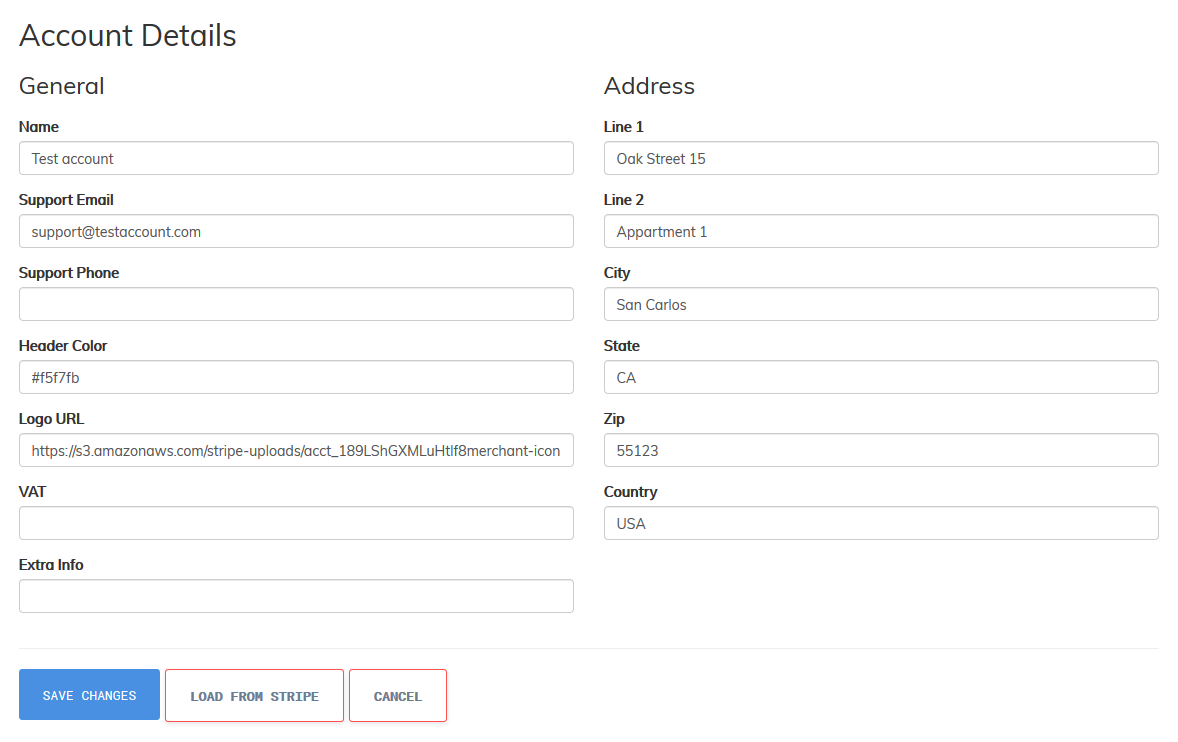This screenshot has width=1178, height=742.
Task: Click the SAVE CHANGES button
Action: point(88,694)
